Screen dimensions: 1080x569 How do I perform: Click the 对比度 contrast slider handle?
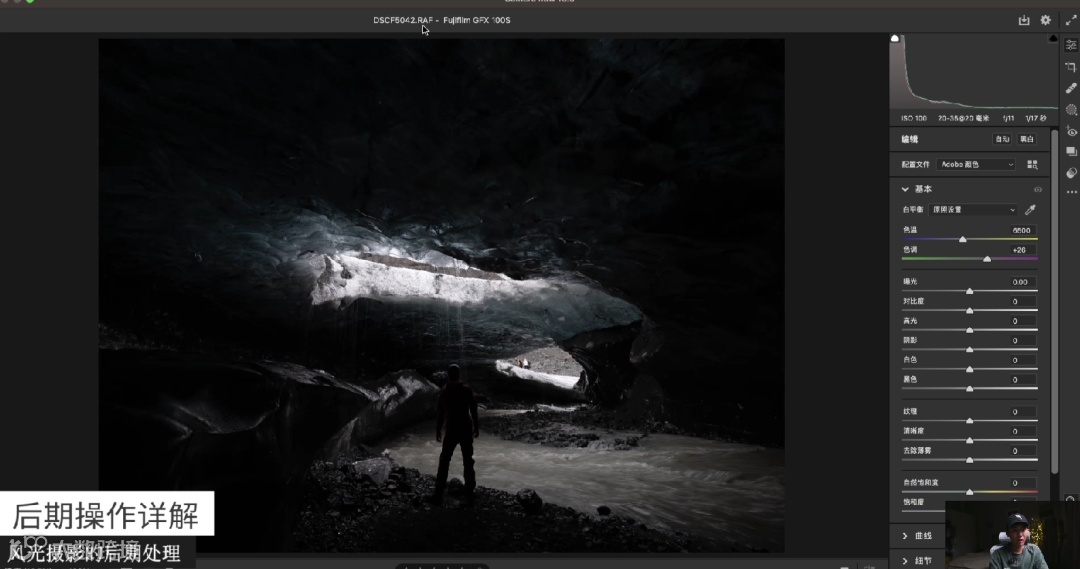[x=970, y=311]
